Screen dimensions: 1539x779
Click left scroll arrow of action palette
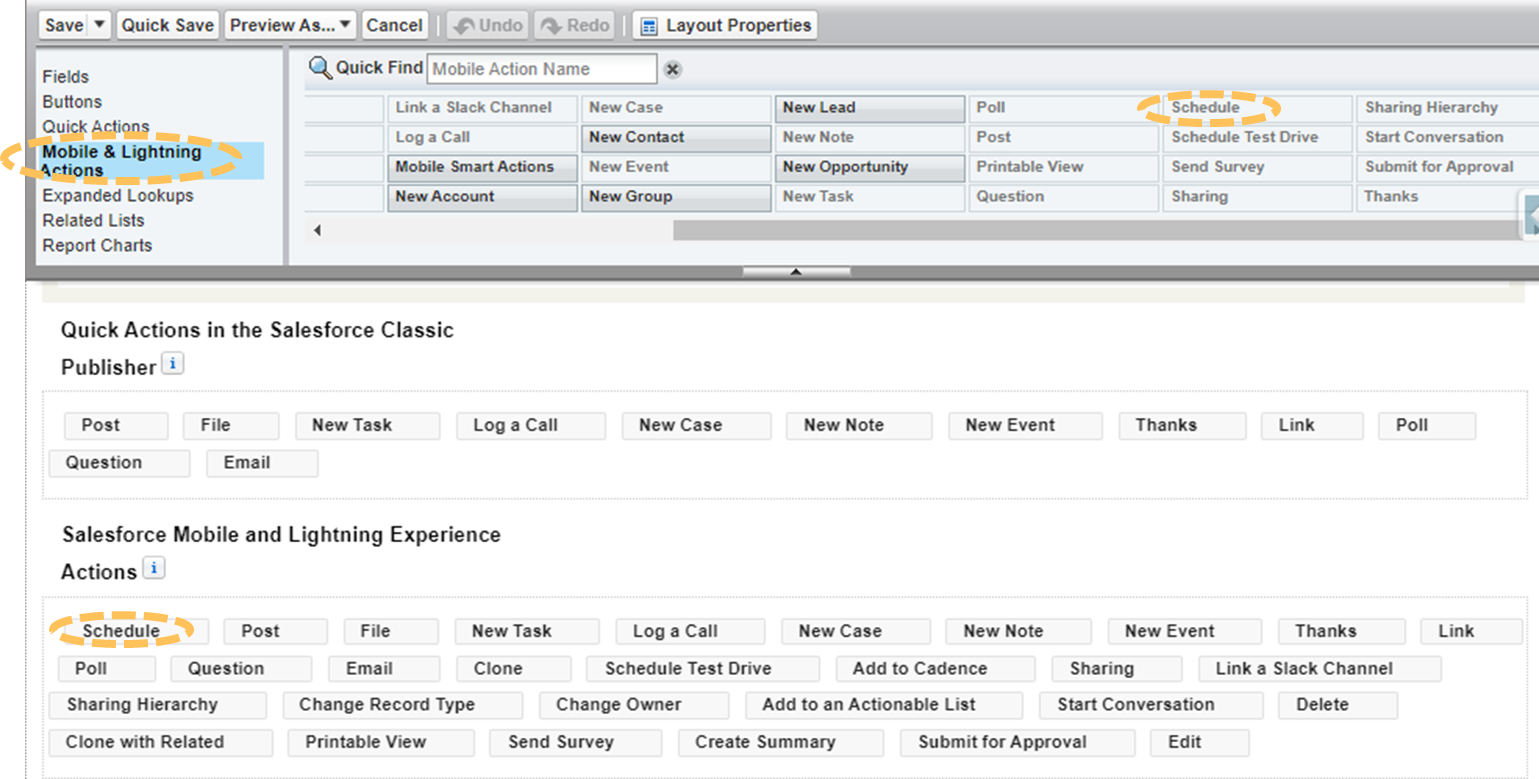pos(317,231)
